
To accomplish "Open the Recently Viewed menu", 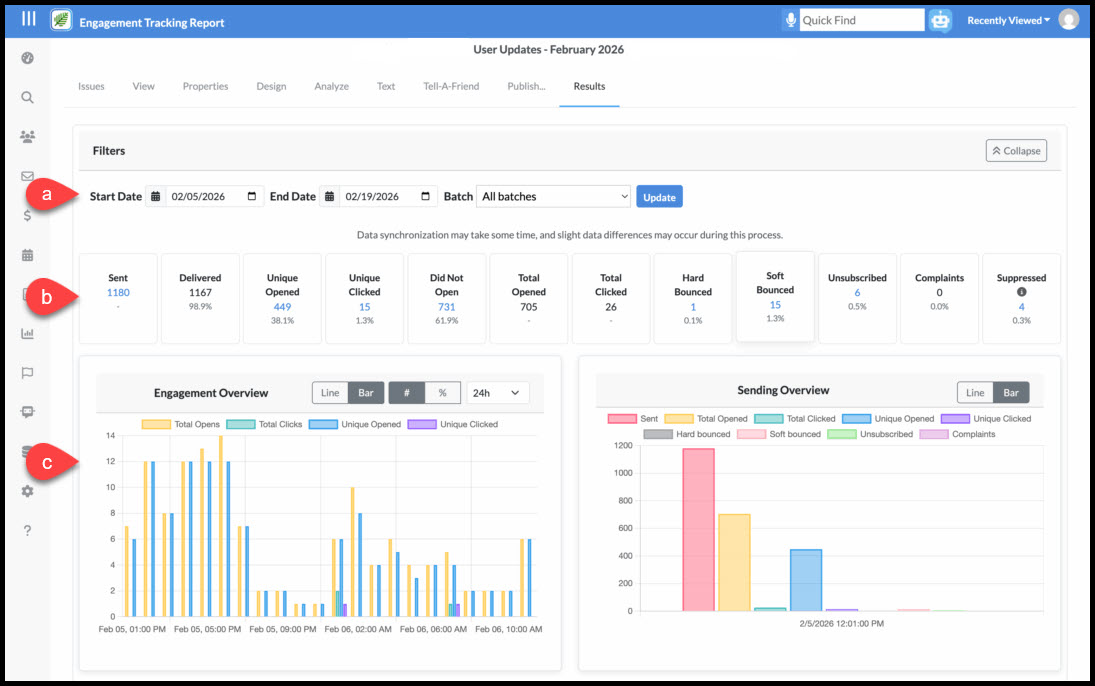I will [1008, 20].
